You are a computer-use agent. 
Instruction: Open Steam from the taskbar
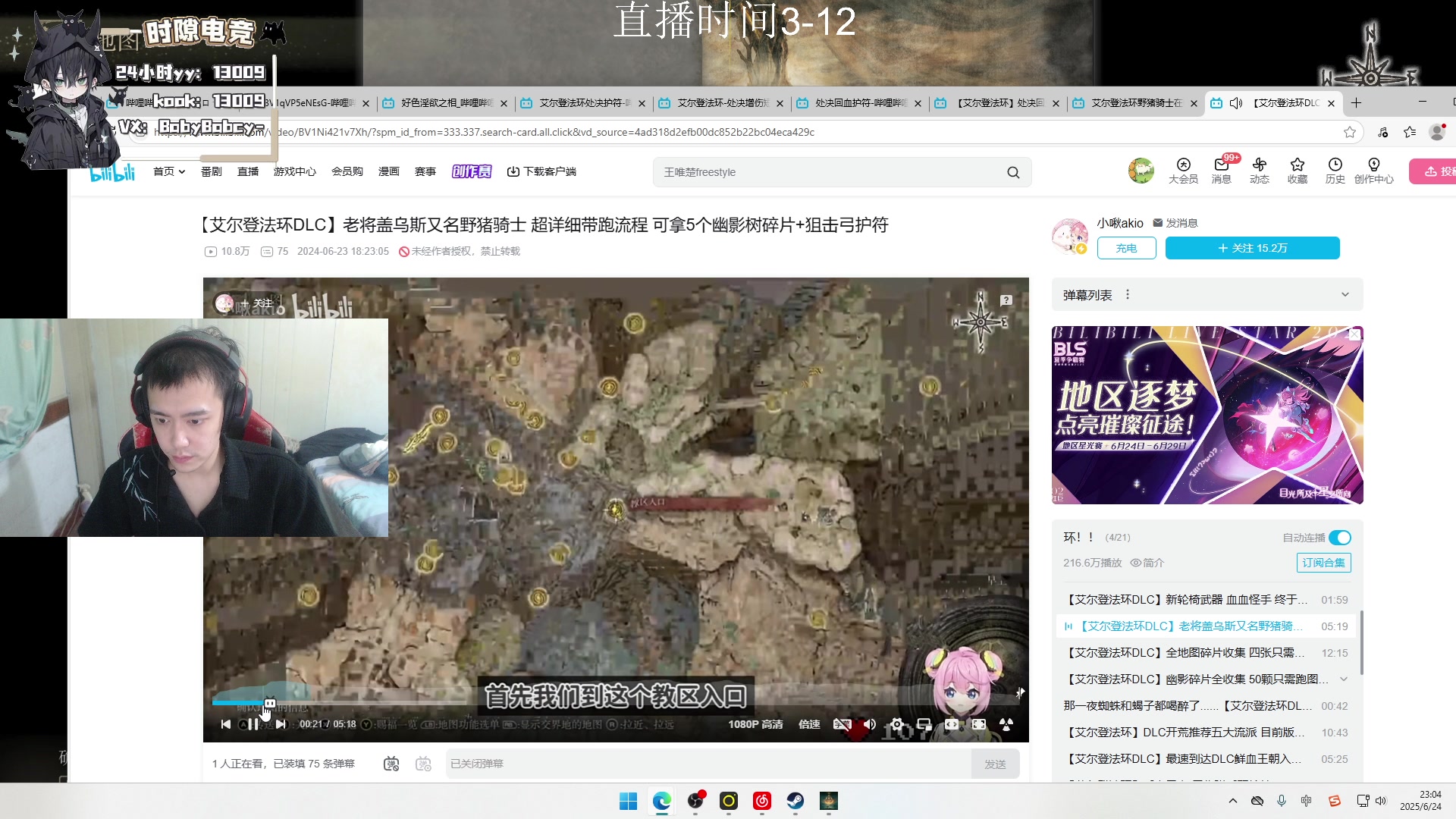(x=795, y=801)
